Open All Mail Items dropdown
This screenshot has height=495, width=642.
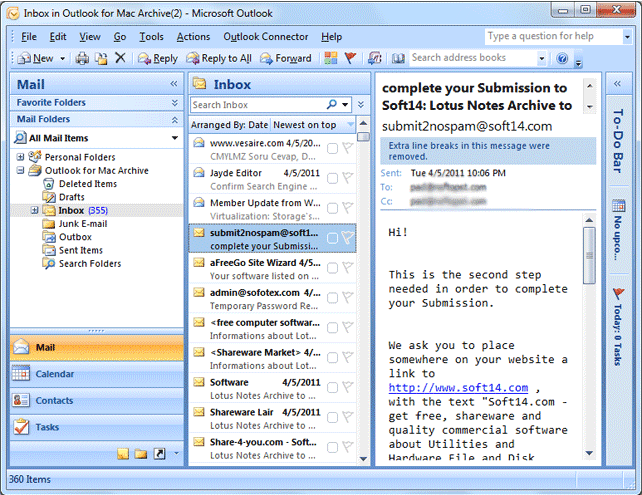(175, 138)
